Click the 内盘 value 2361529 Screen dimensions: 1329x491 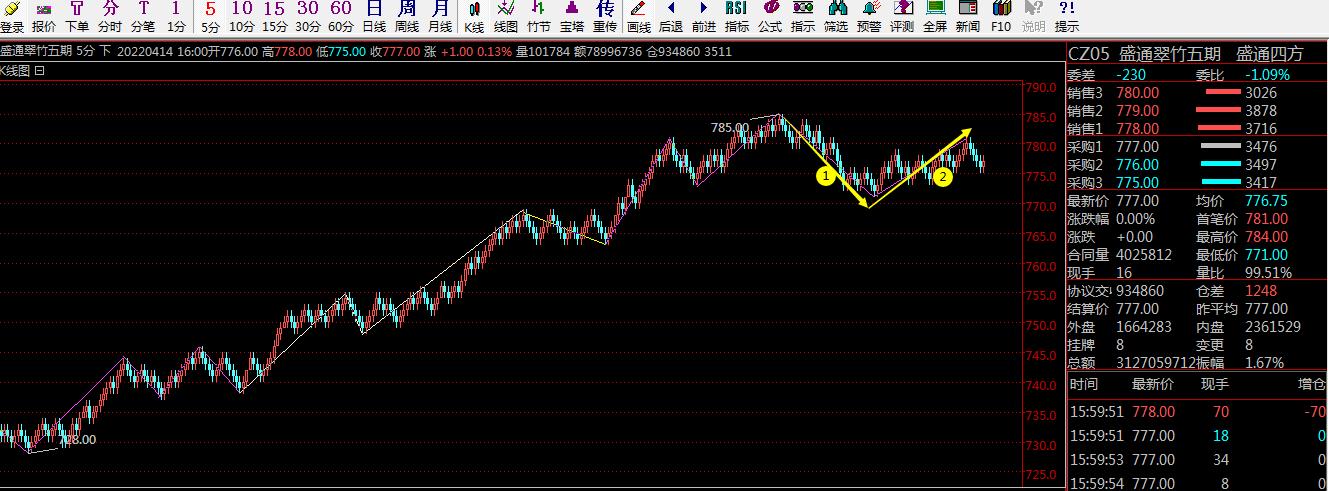1272,327
